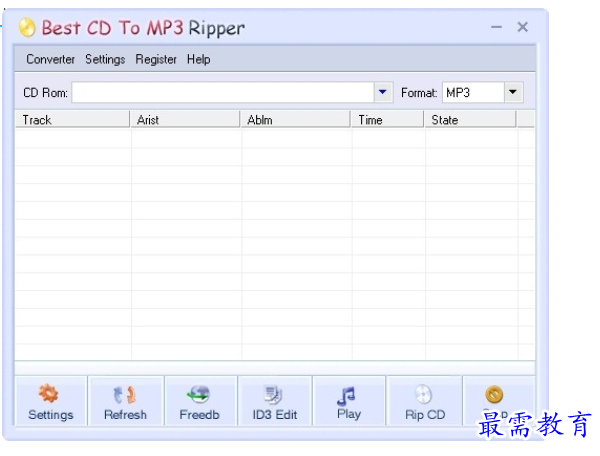
Task: Open the Settings menu in menu bar
Action: tap(105, 59)
